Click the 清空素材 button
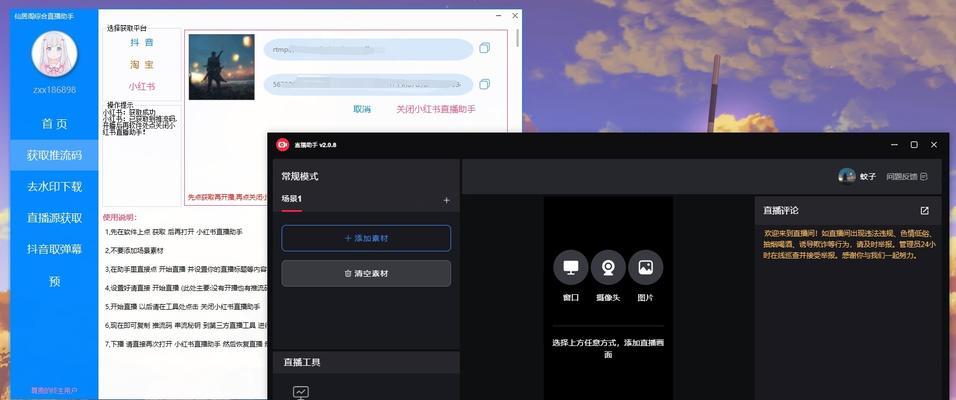The image size is (956, 400). 366,274
